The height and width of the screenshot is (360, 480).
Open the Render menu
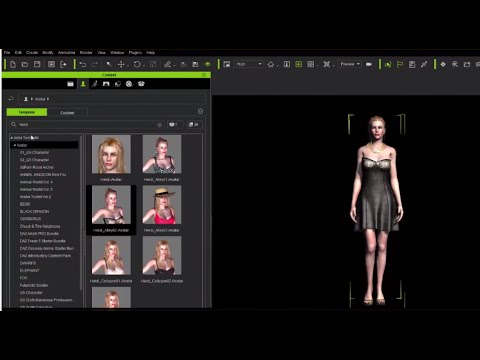(86, 53)
